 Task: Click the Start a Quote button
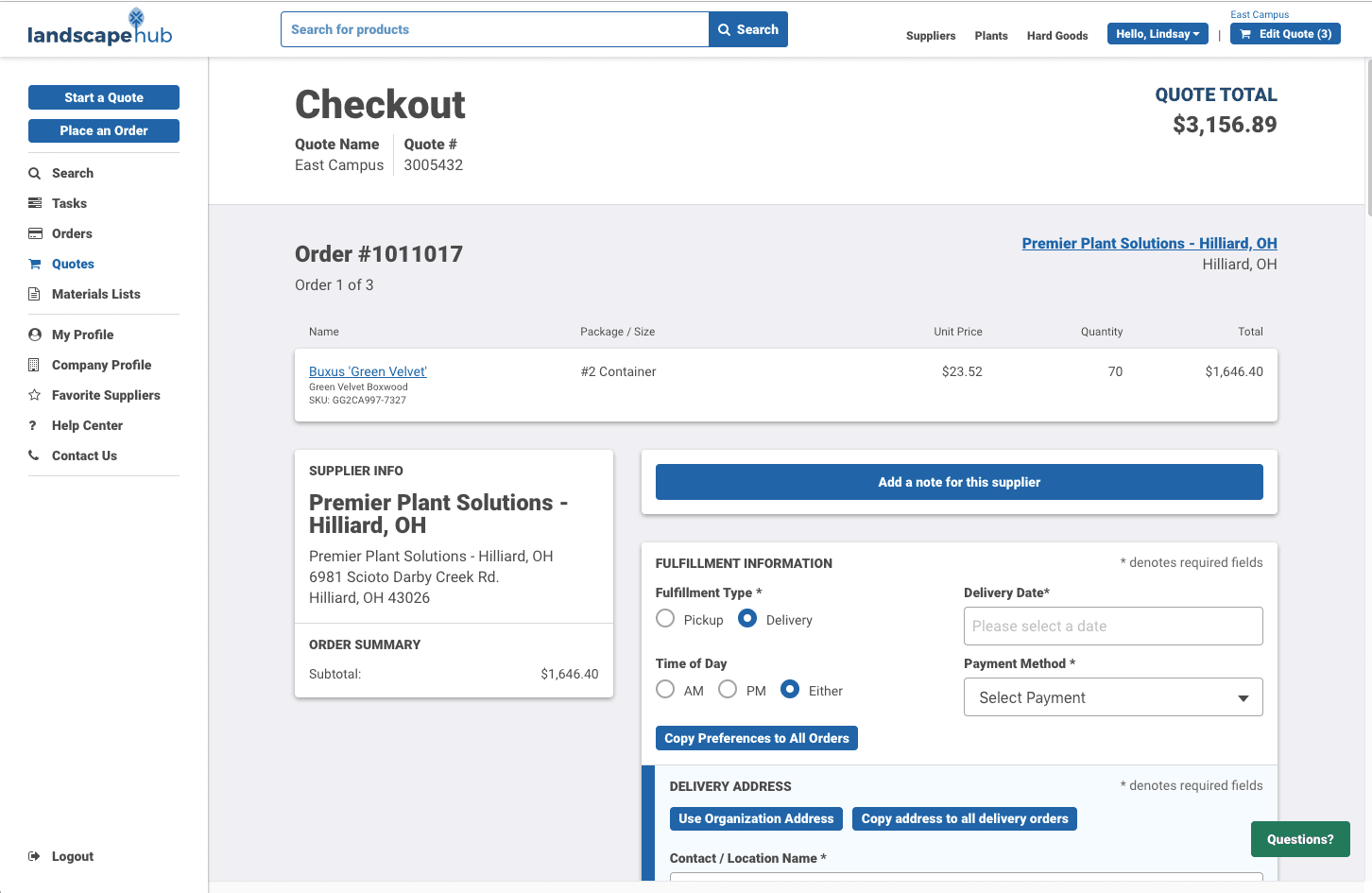[x=104, y=97]
